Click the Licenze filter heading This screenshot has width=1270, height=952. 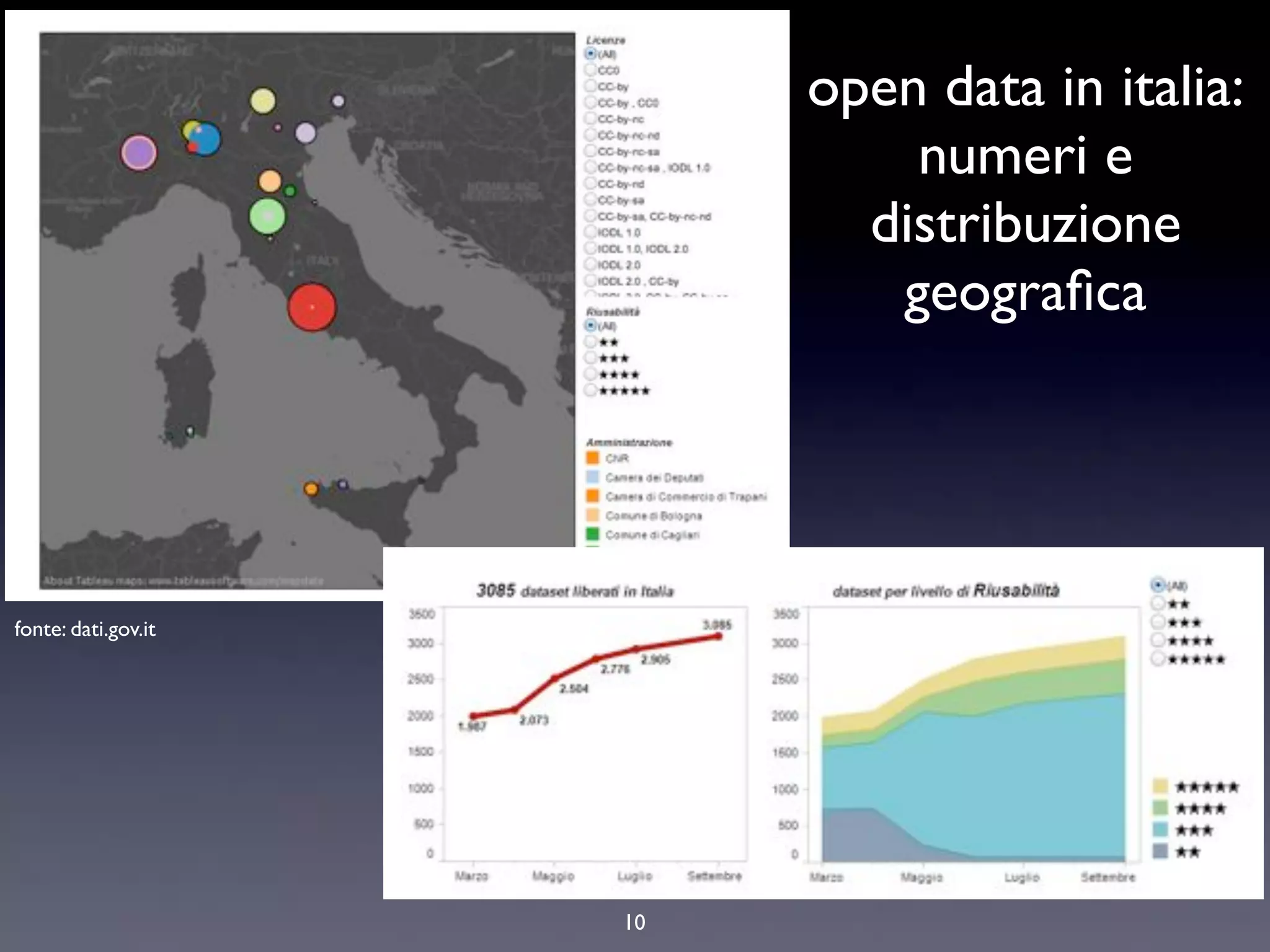click(x=606, y=40)
